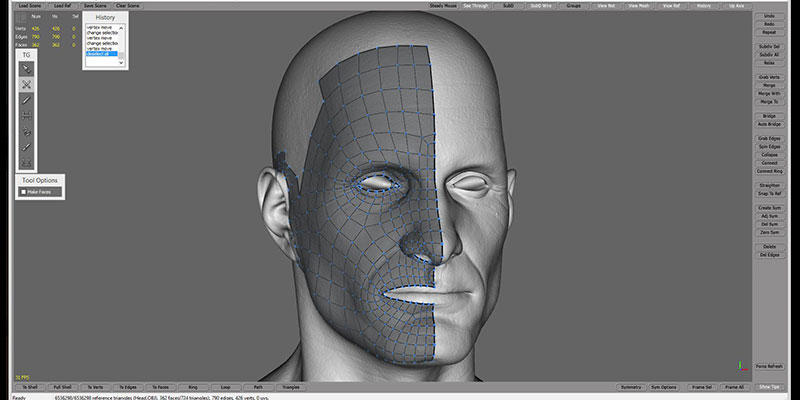The height and width of the screenshot is (400, 800).
Task: Click the Redo button
Action: pos(769,24)
